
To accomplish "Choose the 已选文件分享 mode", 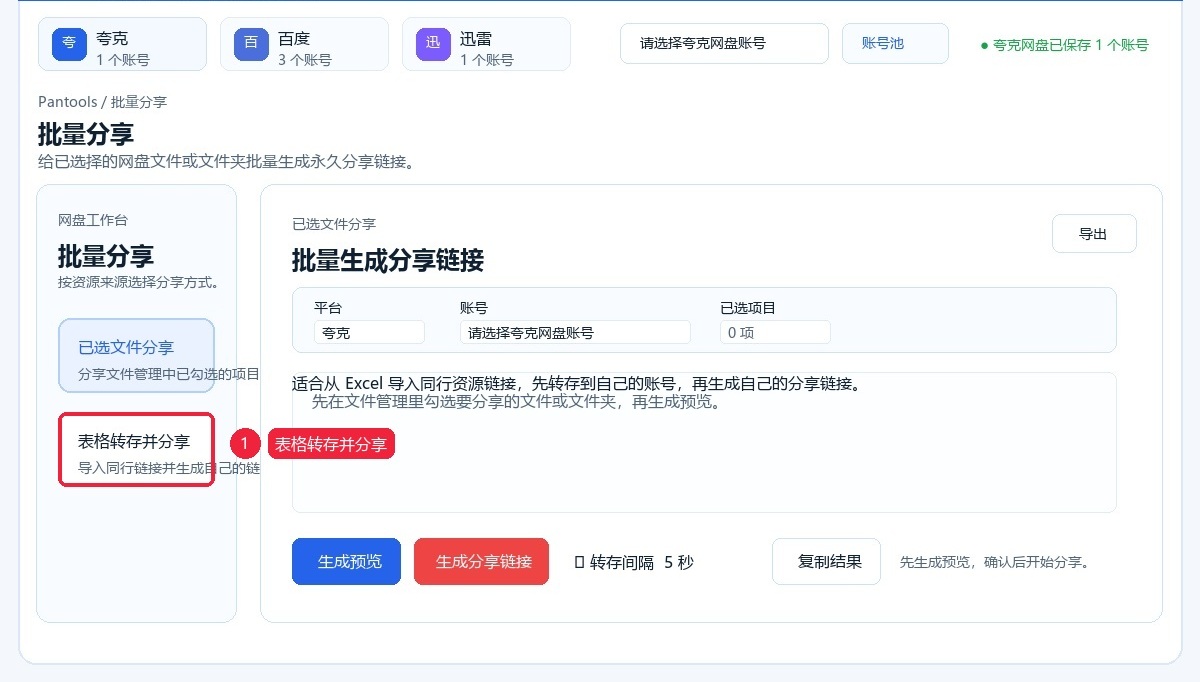I will point(136,356).
